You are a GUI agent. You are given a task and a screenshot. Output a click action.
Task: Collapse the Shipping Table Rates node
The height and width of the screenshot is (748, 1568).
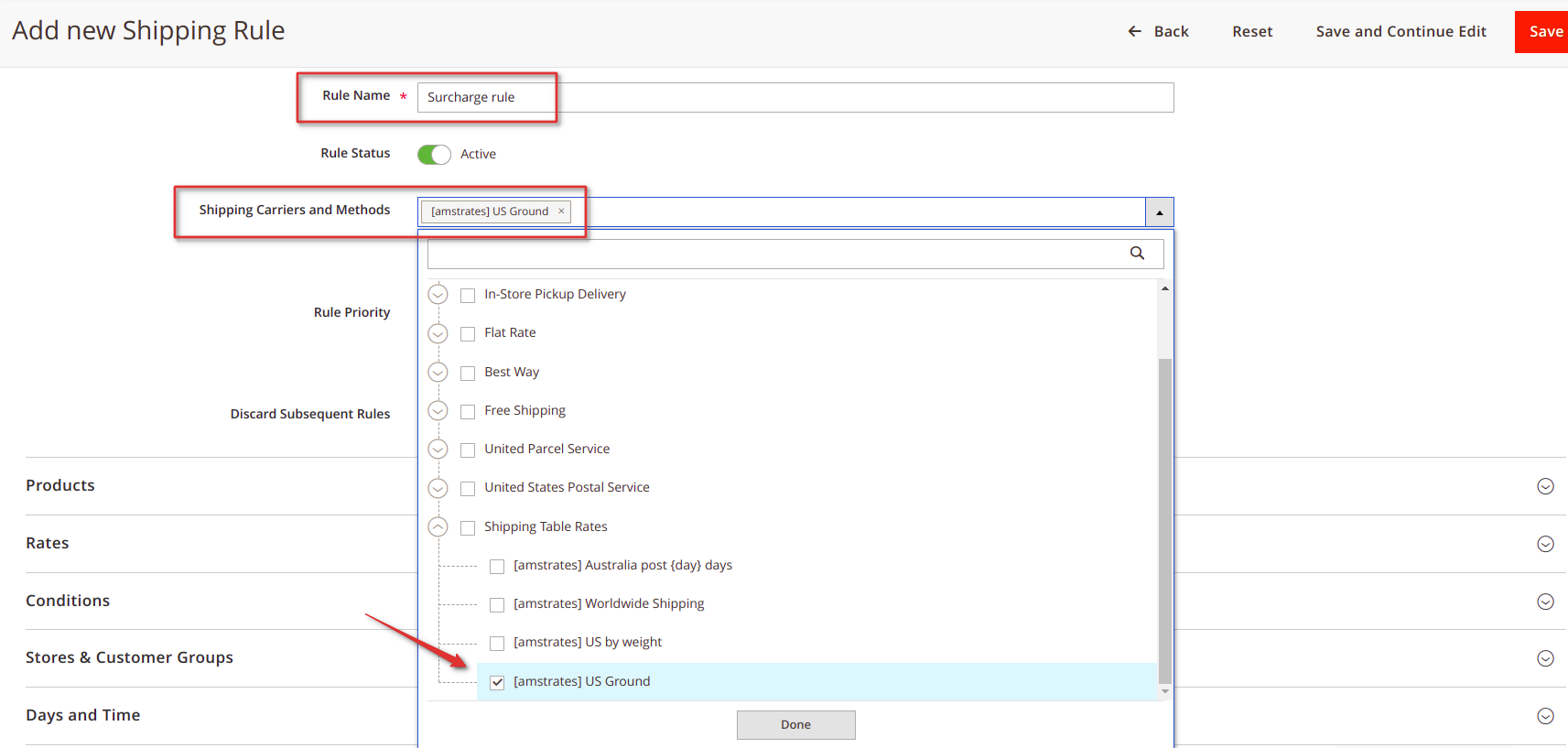438,527
